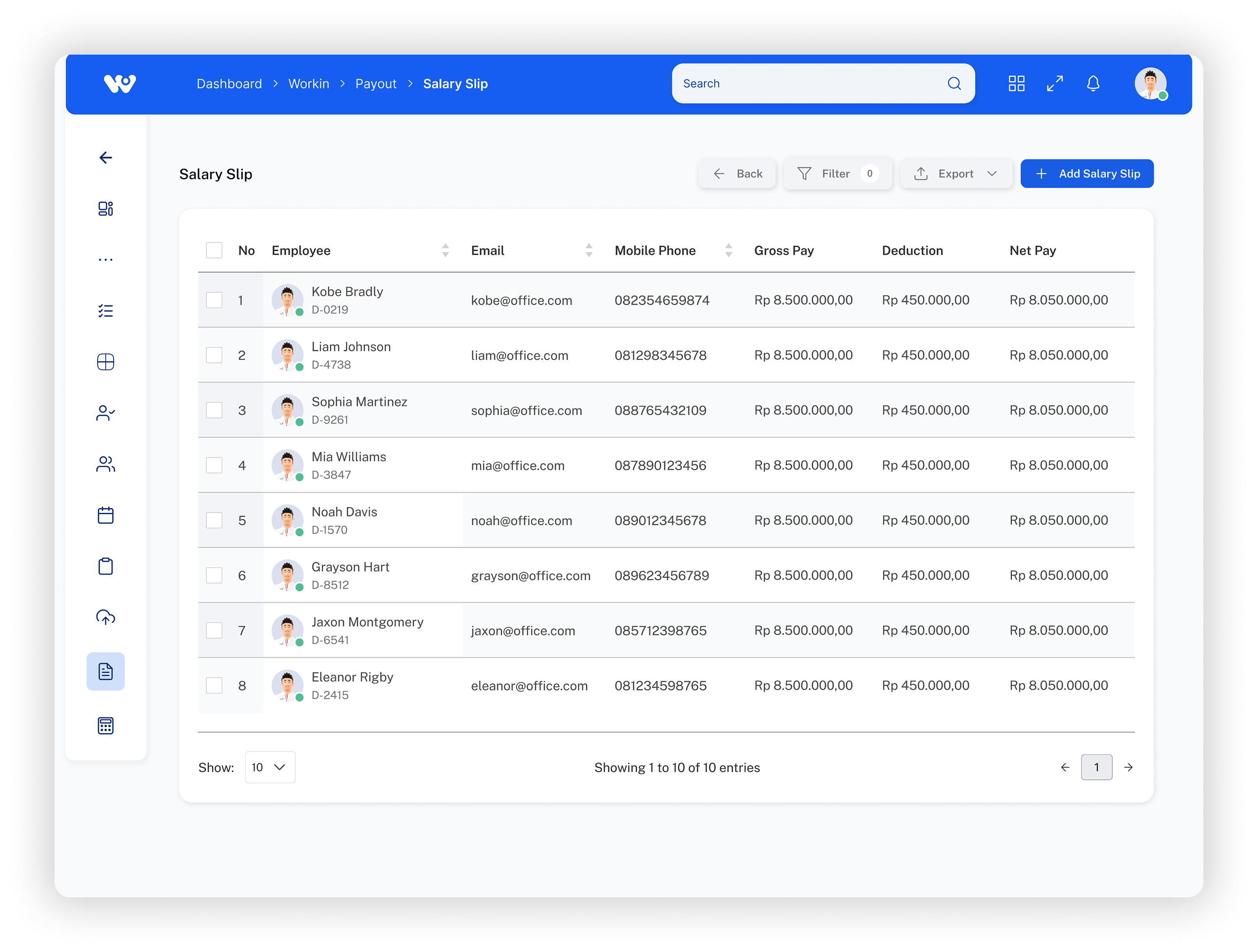Click sidebar back arrow icon

tap(105, 158)
